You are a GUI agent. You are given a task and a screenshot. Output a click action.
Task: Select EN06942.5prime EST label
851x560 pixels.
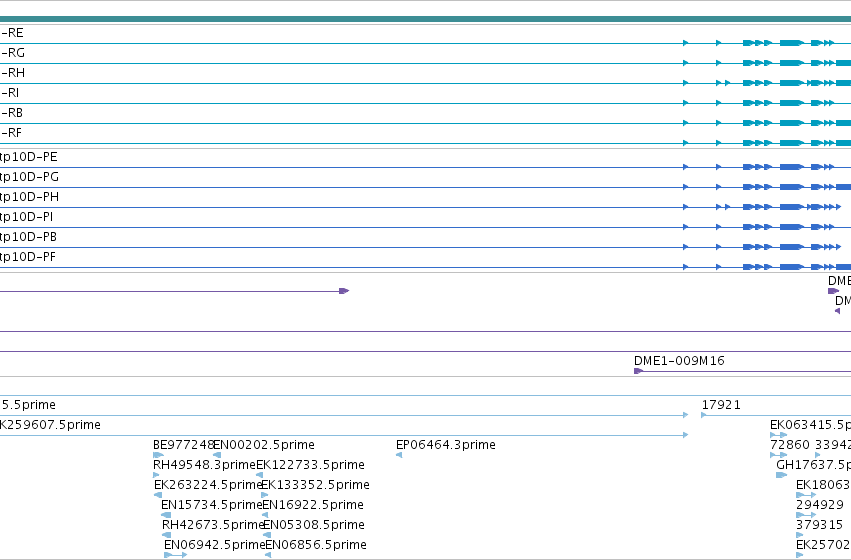point(215,545)
